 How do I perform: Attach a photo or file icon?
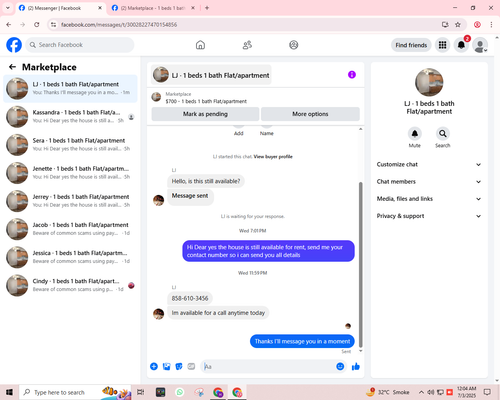click(x=166, y=367)
